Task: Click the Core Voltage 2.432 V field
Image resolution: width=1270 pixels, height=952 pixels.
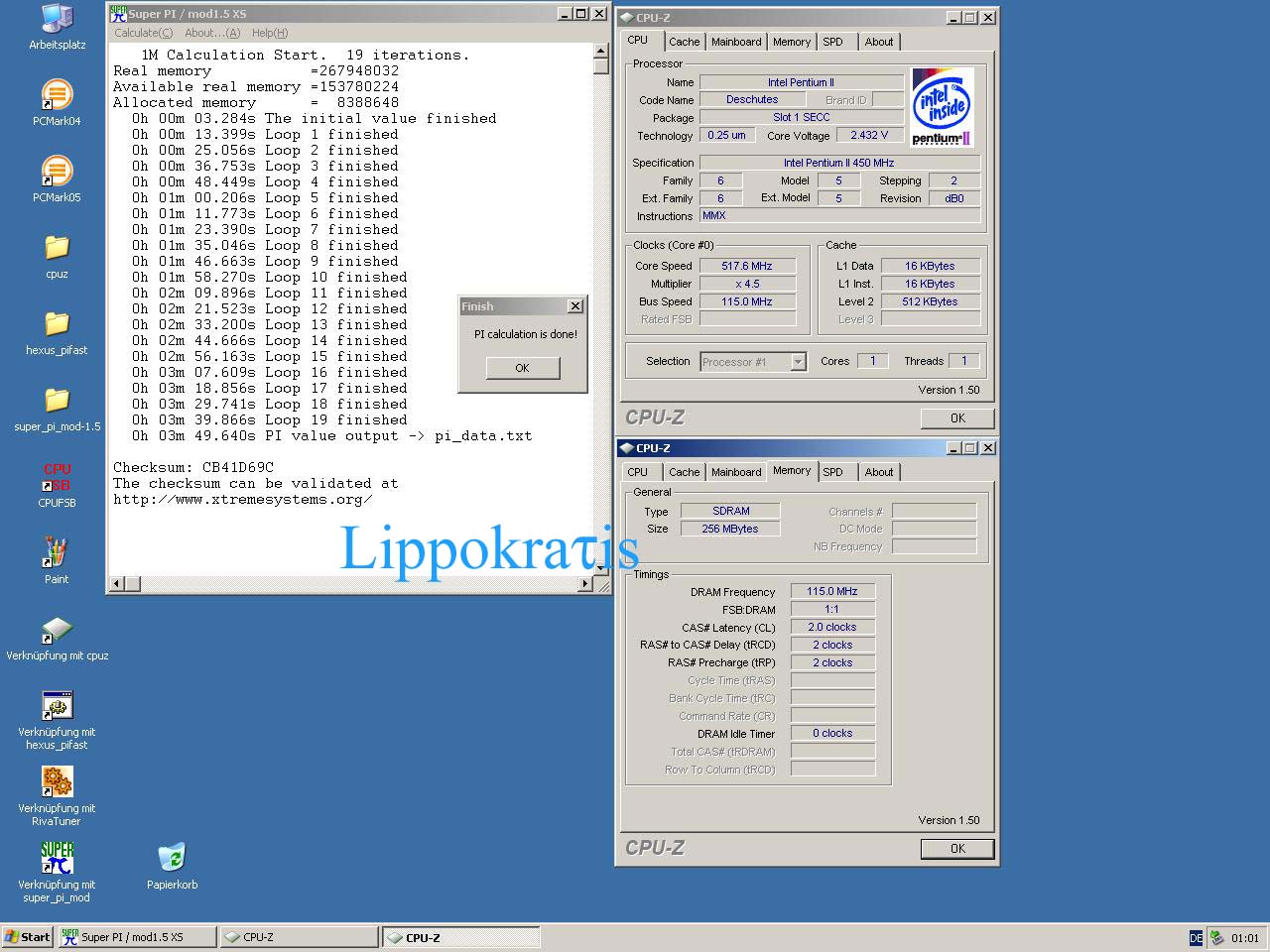Action: [870, 135]
